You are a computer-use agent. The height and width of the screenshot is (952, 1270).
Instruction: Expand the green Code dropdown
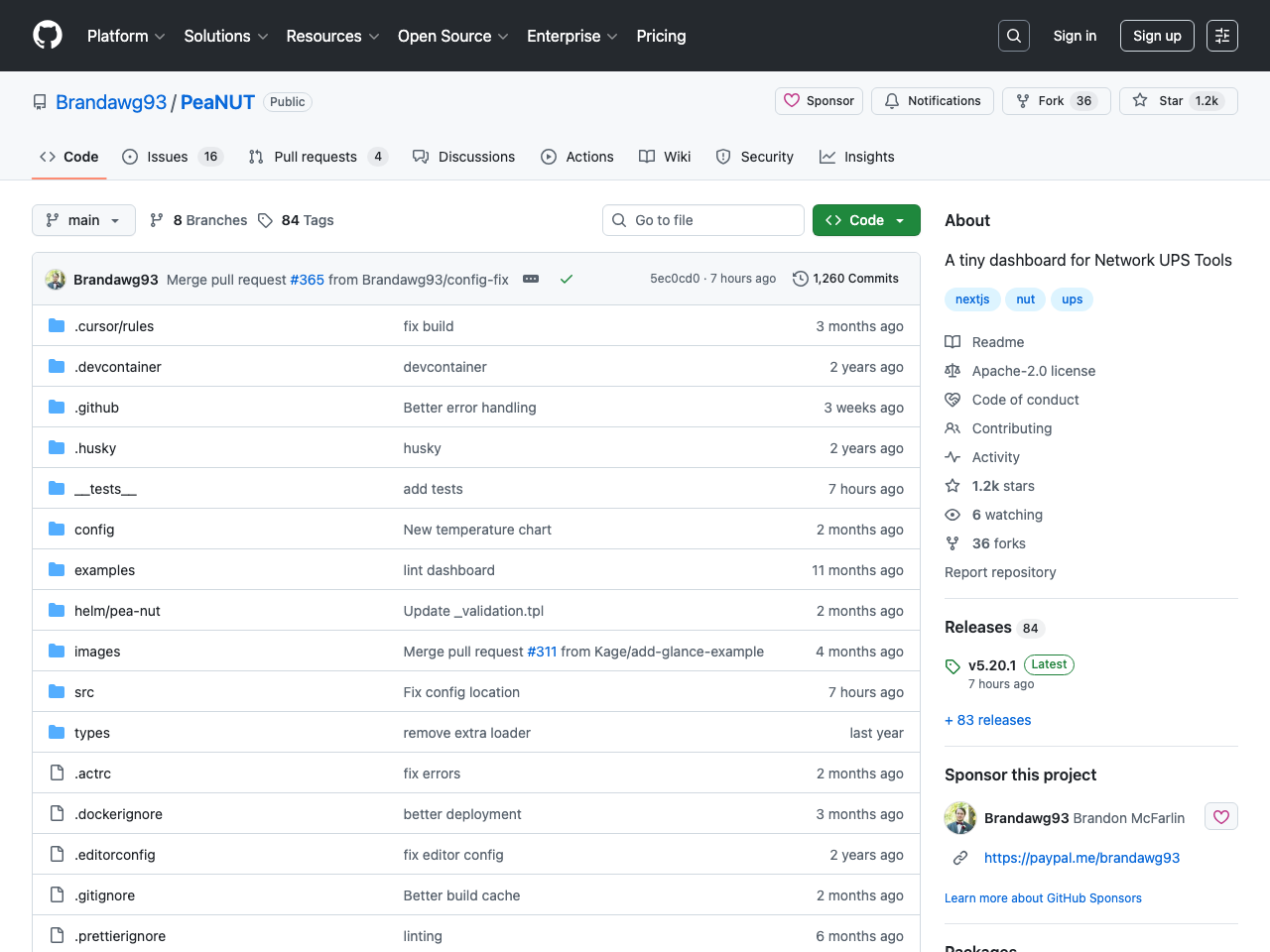[866, 220]
